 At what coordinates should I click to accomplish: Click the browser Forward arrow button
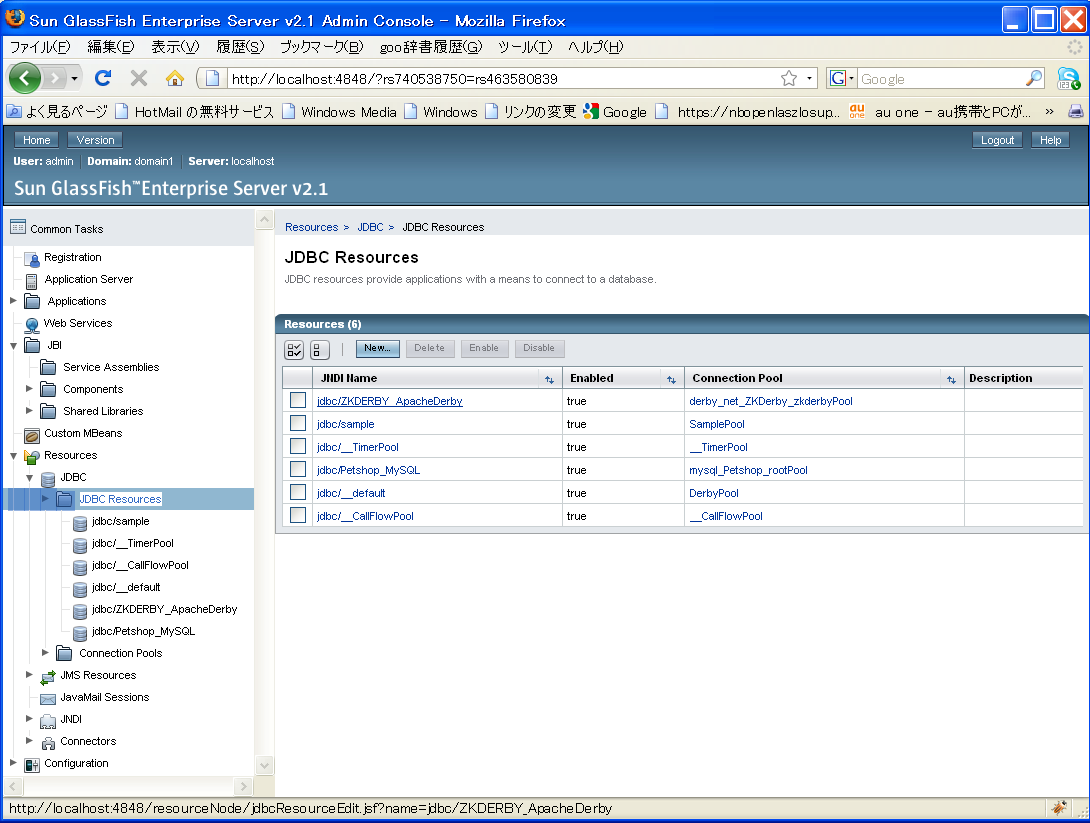pos(54,79)
